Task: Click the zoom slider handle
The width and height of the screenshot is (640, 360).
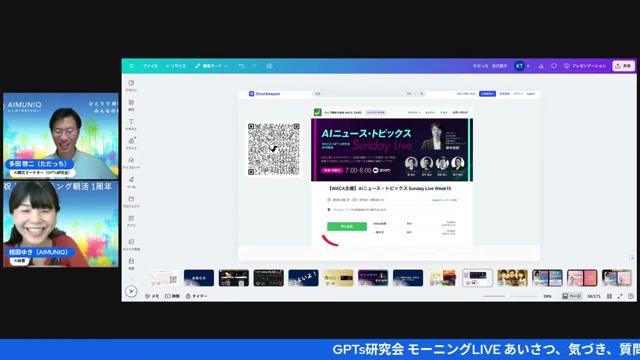Action: point(507,296)
